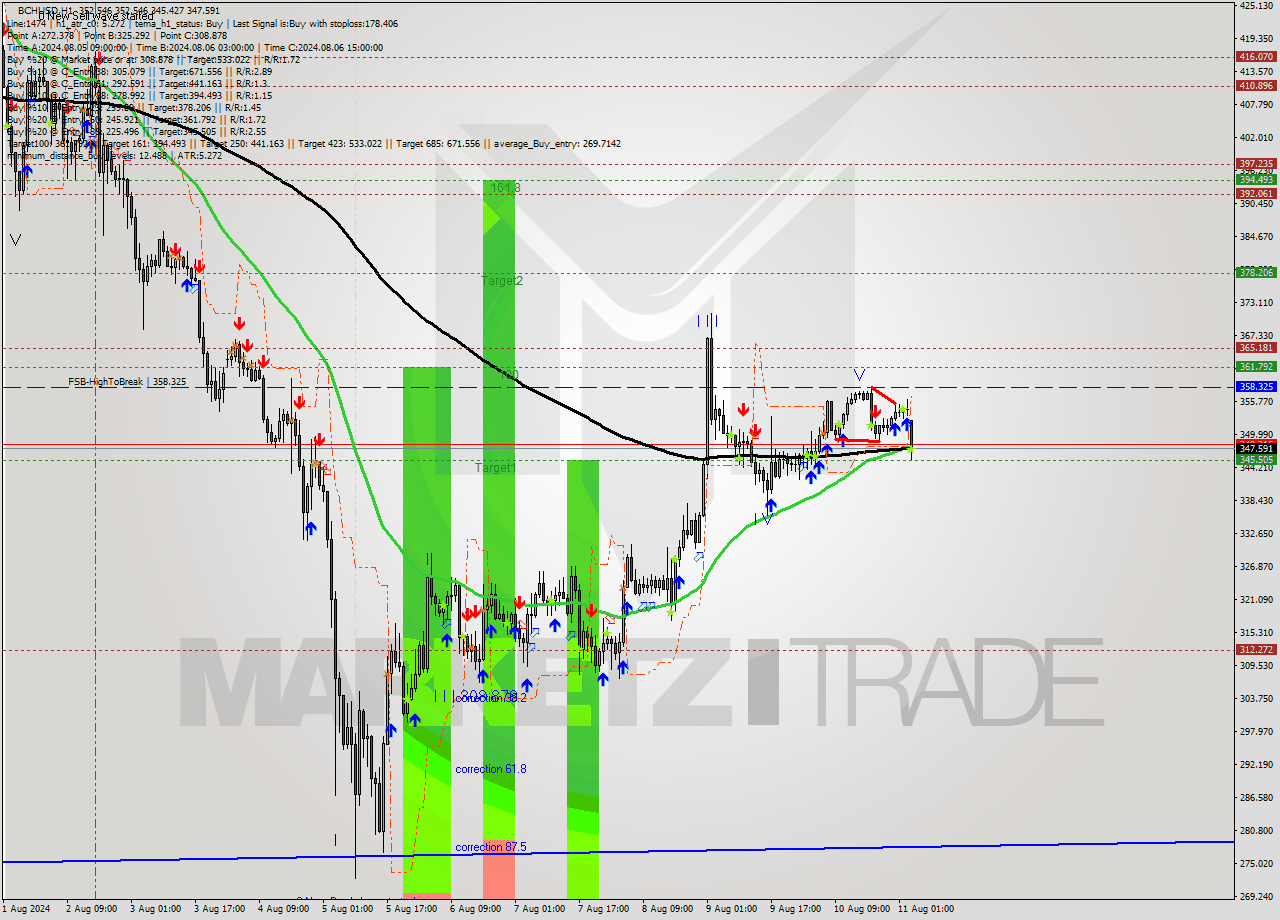Click the 292.190 axis value
Viewport: 1280px width, 920px height.
coord(1255,764)
